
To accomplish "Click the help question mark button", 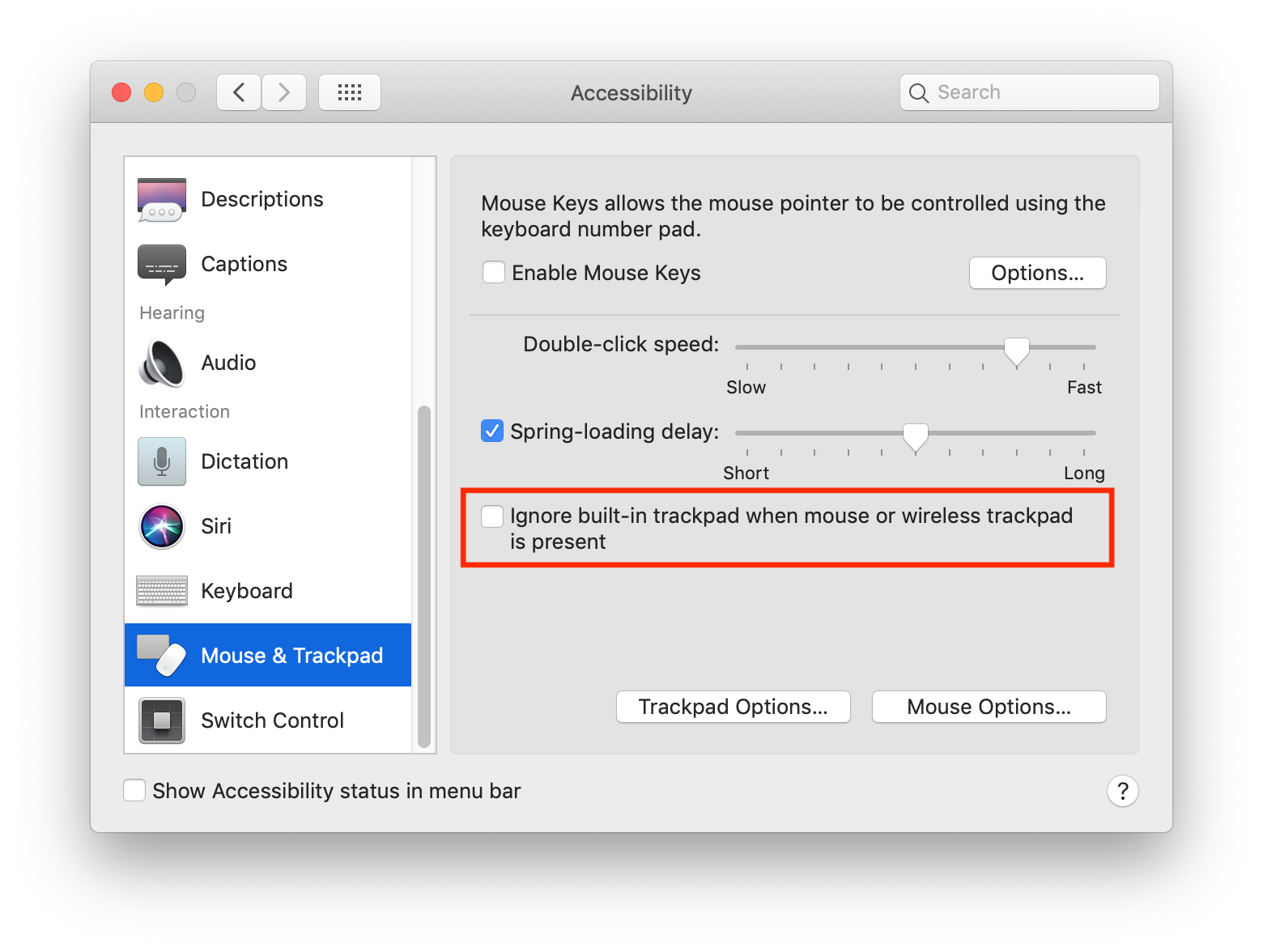I will (1122, 791).
